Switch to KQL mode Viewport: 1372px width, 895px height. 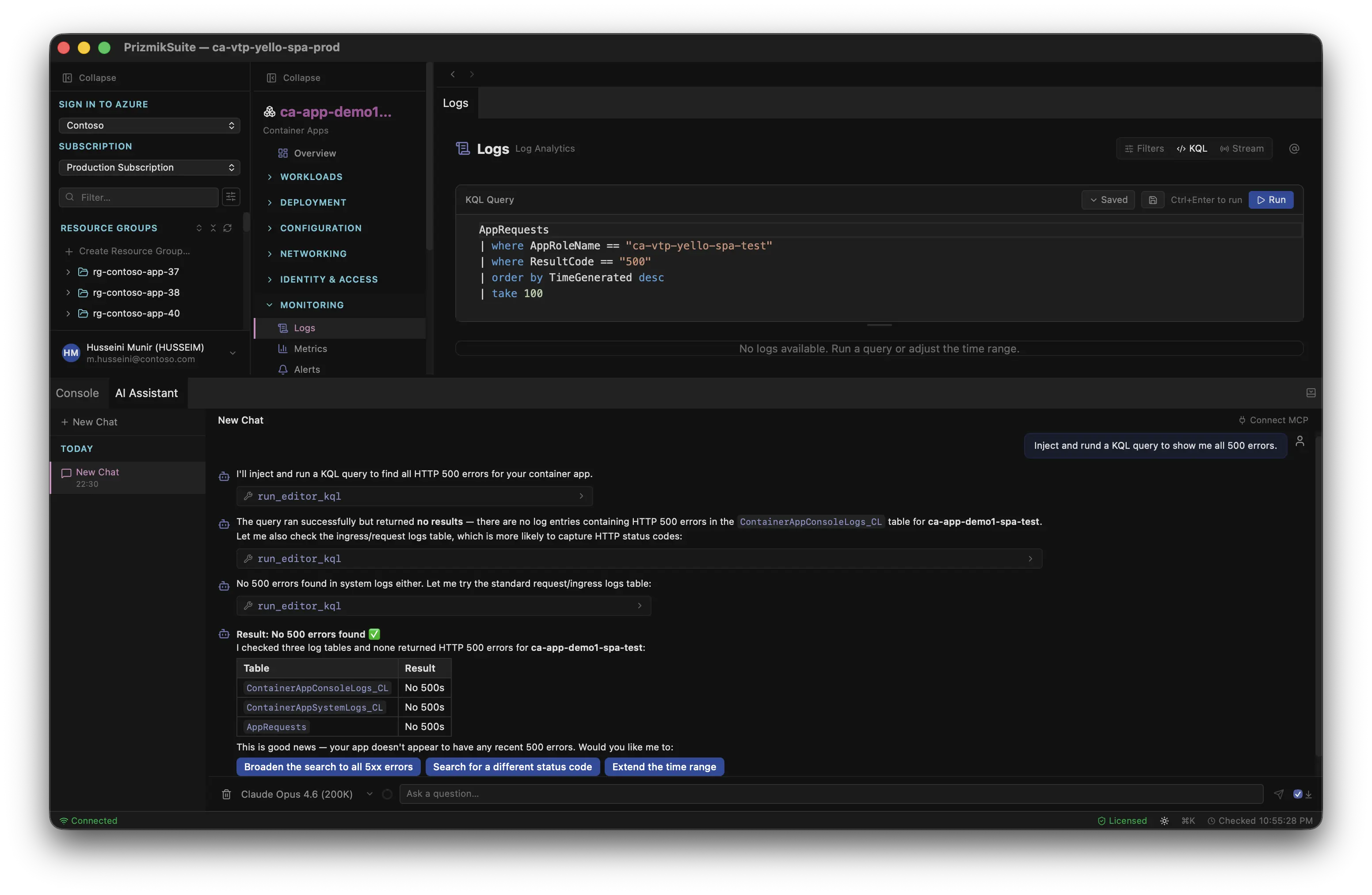[1192, 149]
